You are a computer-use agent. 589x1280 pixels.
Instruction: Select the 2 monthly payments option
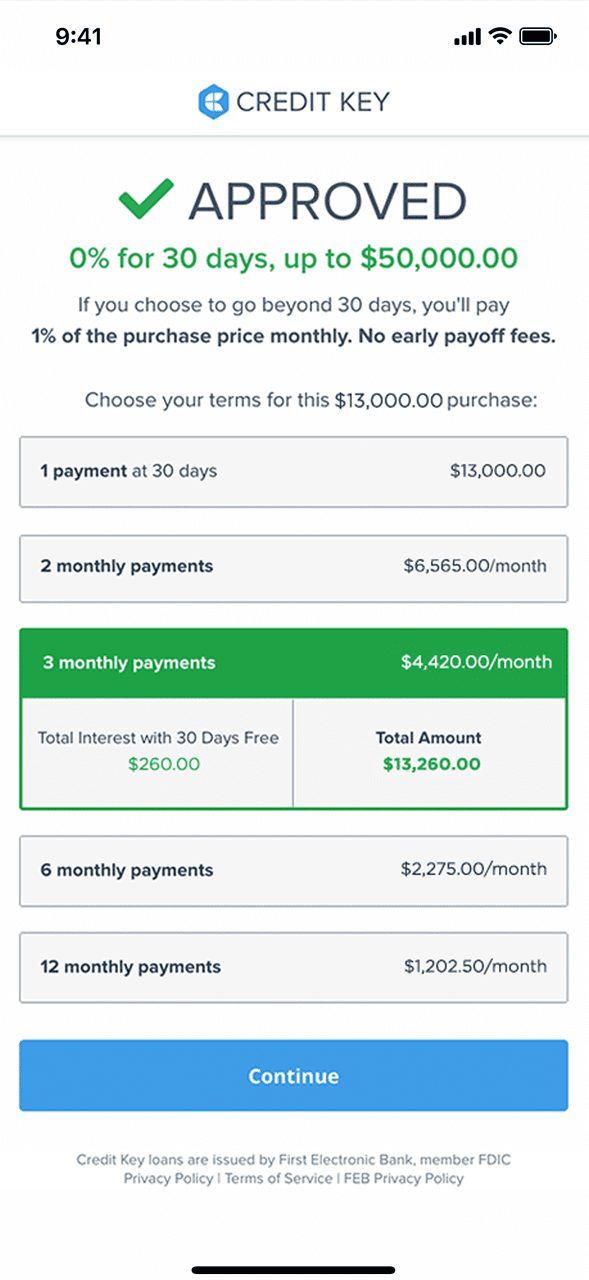[294, 568]
